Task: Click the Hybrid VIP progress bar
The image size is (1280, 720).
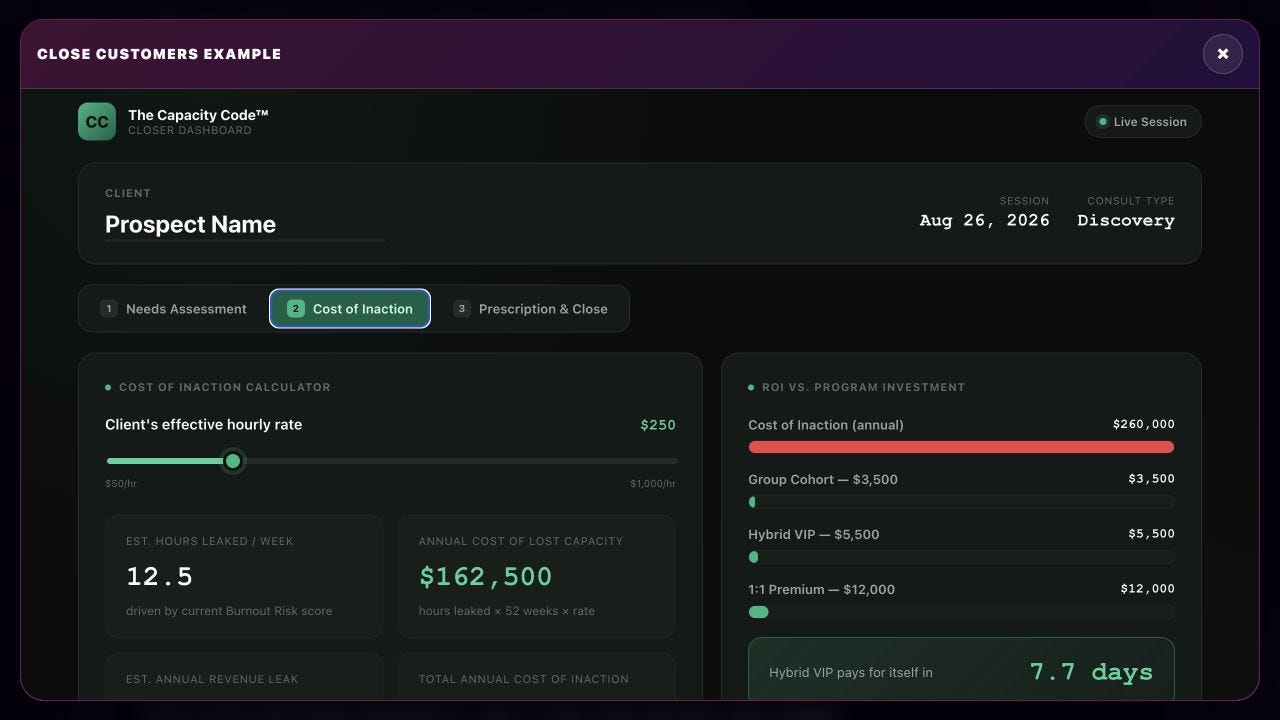Action: point(961,557)
